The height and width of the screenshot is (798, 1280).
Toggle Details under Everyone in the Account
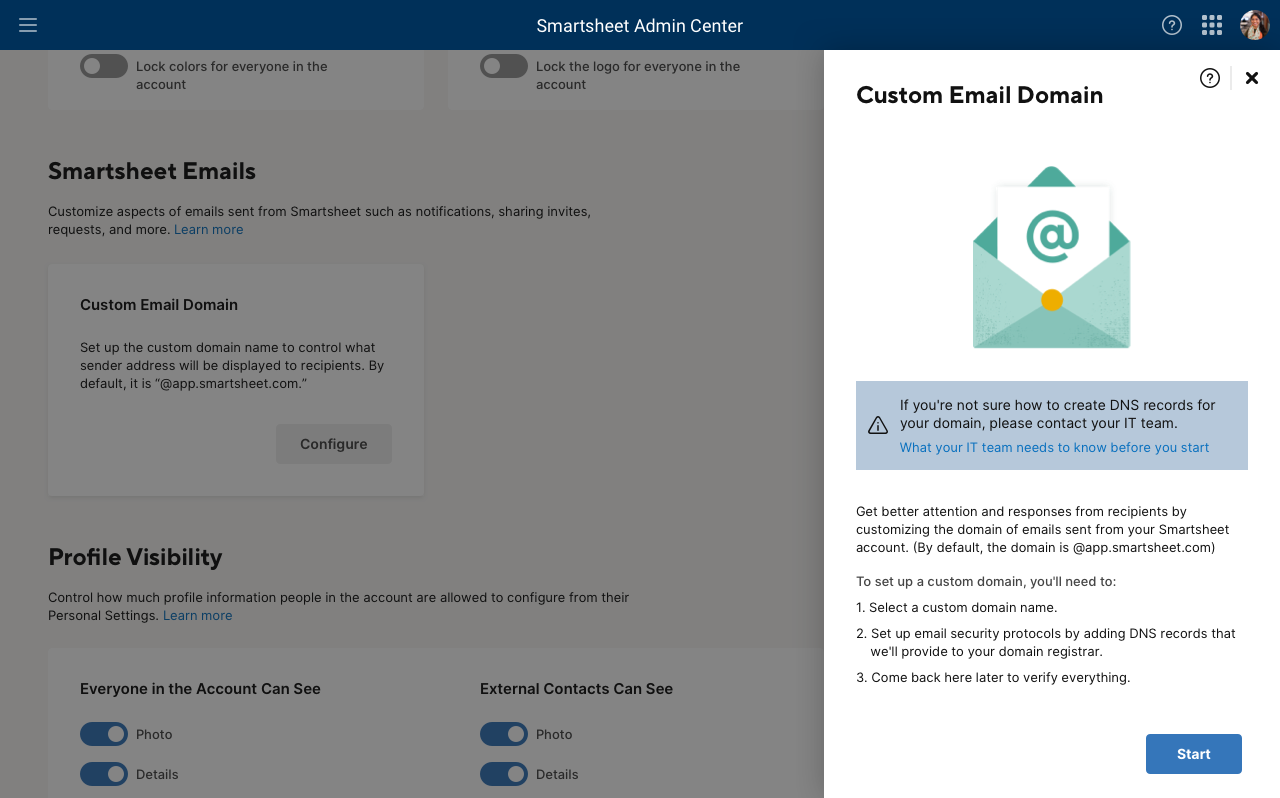(x=104, y=774)
